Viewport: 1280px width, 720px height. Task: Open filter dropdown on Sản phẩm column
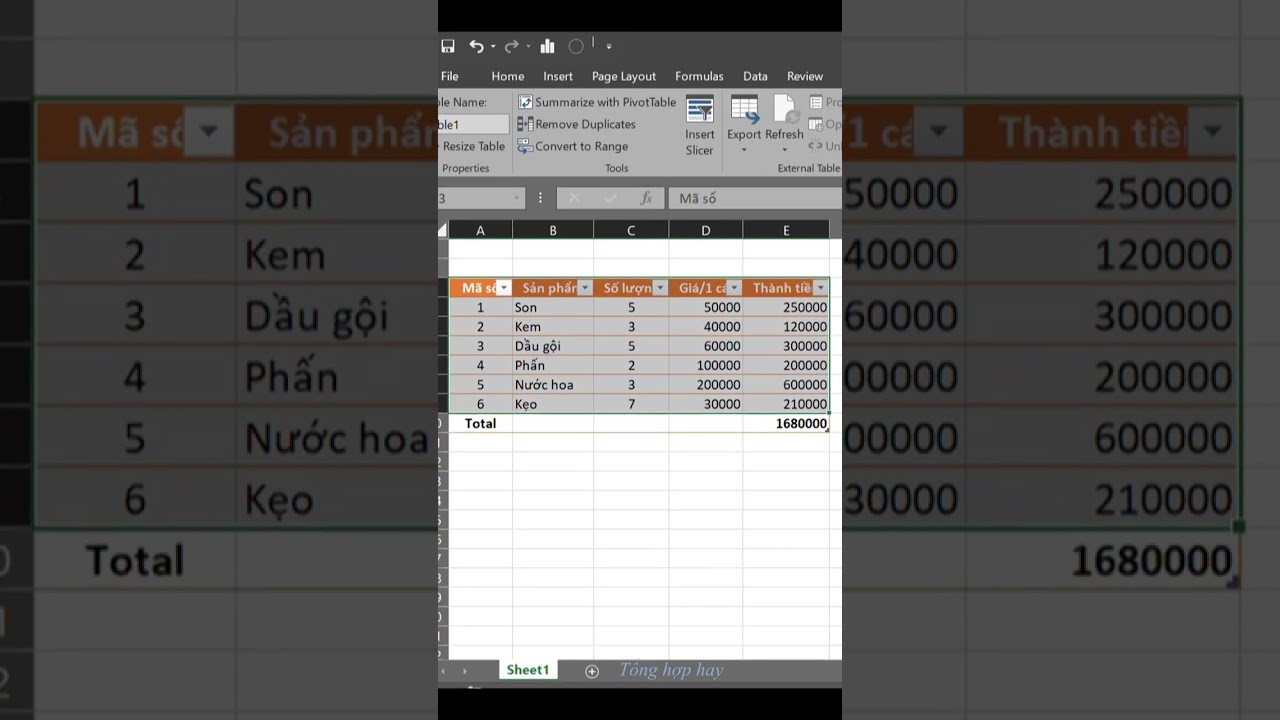point(585,288)
